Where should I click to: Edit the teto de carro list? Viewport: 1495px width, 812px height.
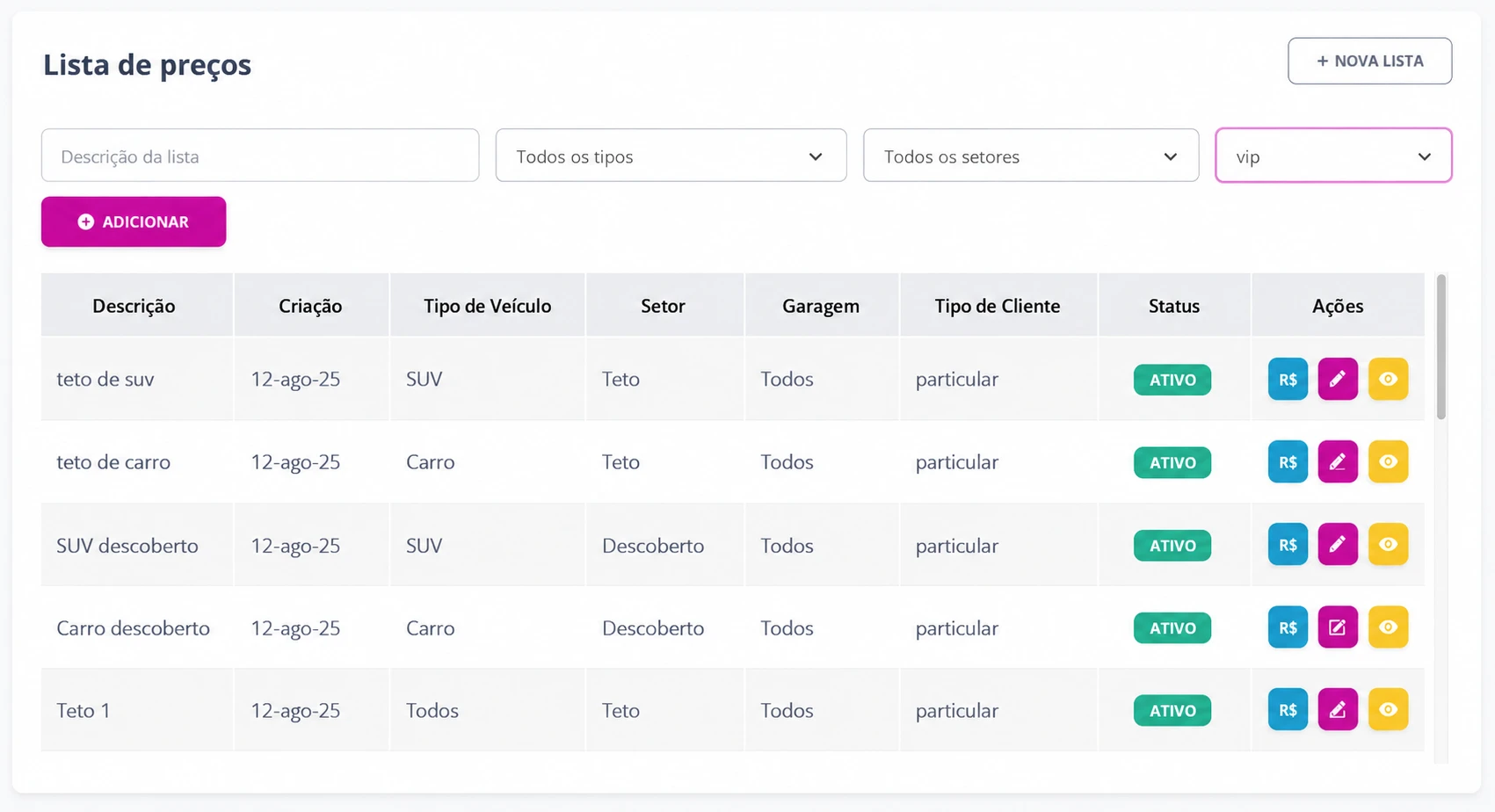(x=1338, y=462)
